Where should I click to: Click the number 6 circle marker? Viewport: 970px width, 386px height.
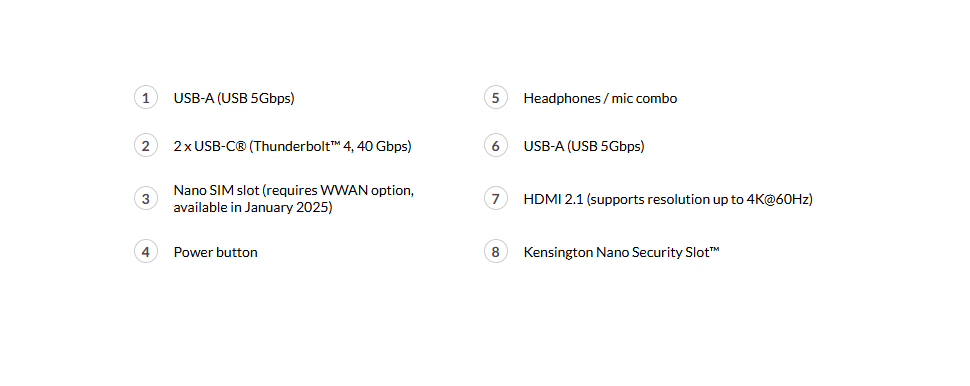click(496, 146)
